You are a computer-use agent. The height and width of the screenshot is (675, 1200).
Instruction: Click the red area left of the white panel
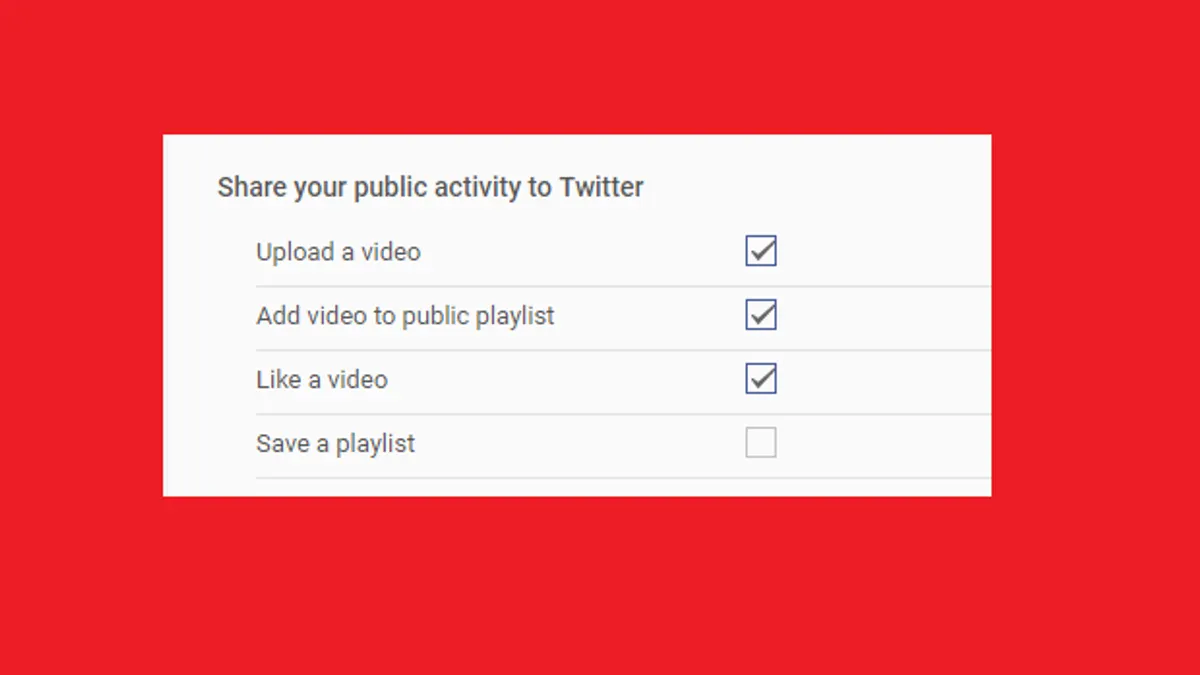coord(81,315)
